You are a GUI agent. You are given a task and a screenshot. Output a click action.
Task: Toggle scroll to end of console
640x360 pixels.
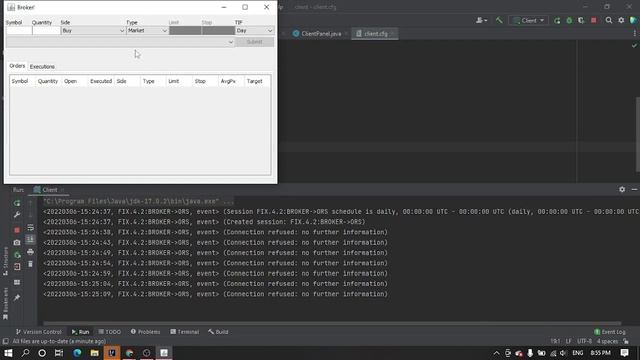click(x=30, y=240)
